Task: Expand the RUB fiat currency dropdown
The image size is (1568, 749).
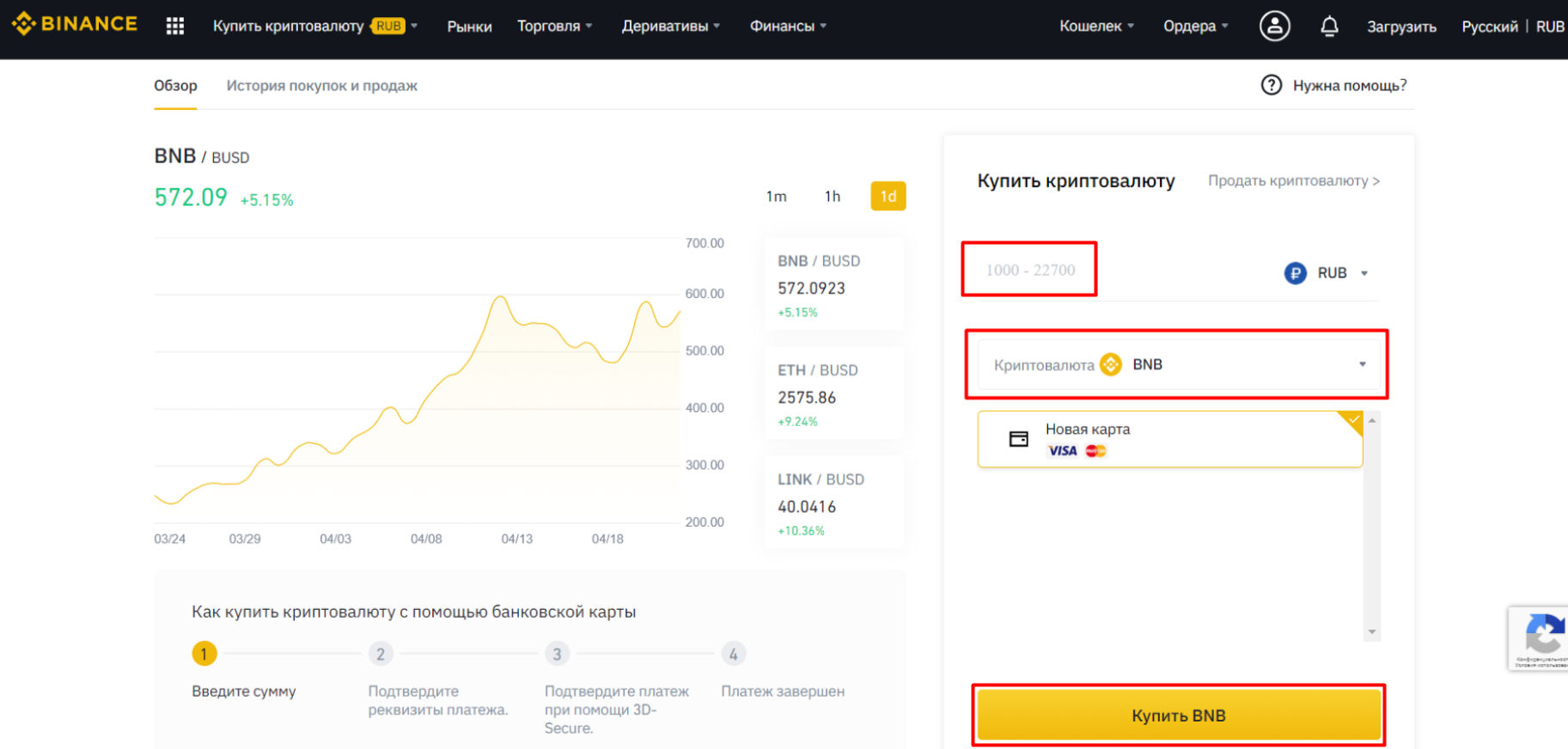Action: tap(1364, 273)
